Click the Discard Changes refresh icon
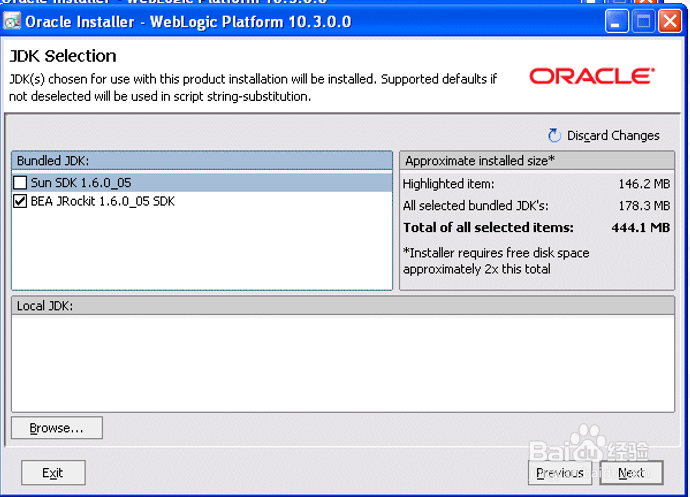 pos(554,135)
